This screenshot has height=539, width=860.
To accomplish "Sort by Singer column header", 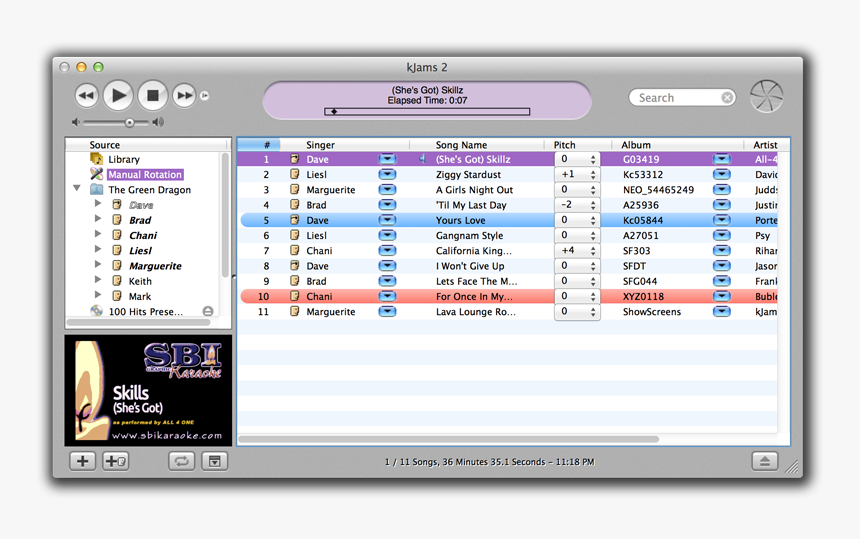I will click(x=345, y=145).
